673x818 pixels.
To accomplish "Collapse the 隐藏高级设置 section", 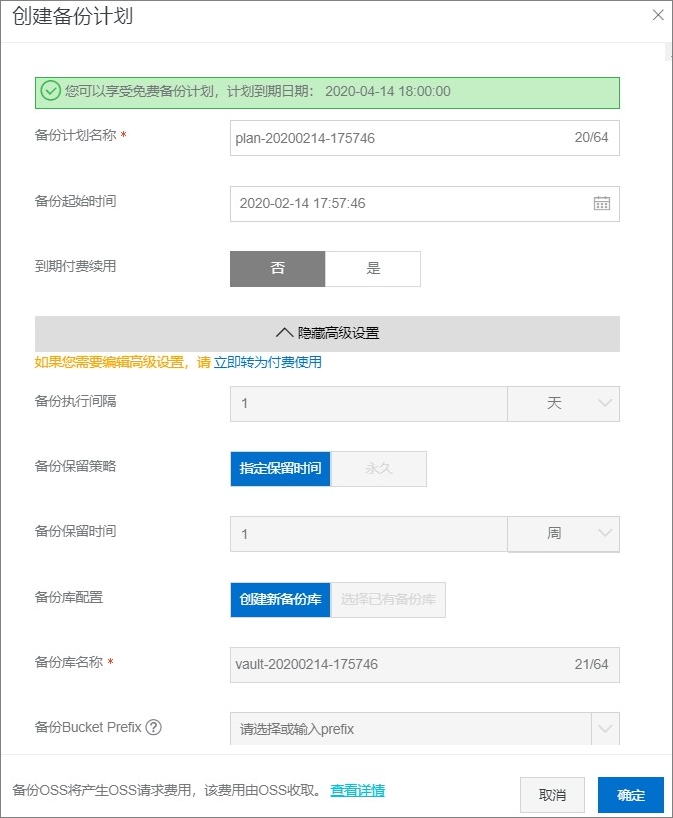I will (327, 333).
